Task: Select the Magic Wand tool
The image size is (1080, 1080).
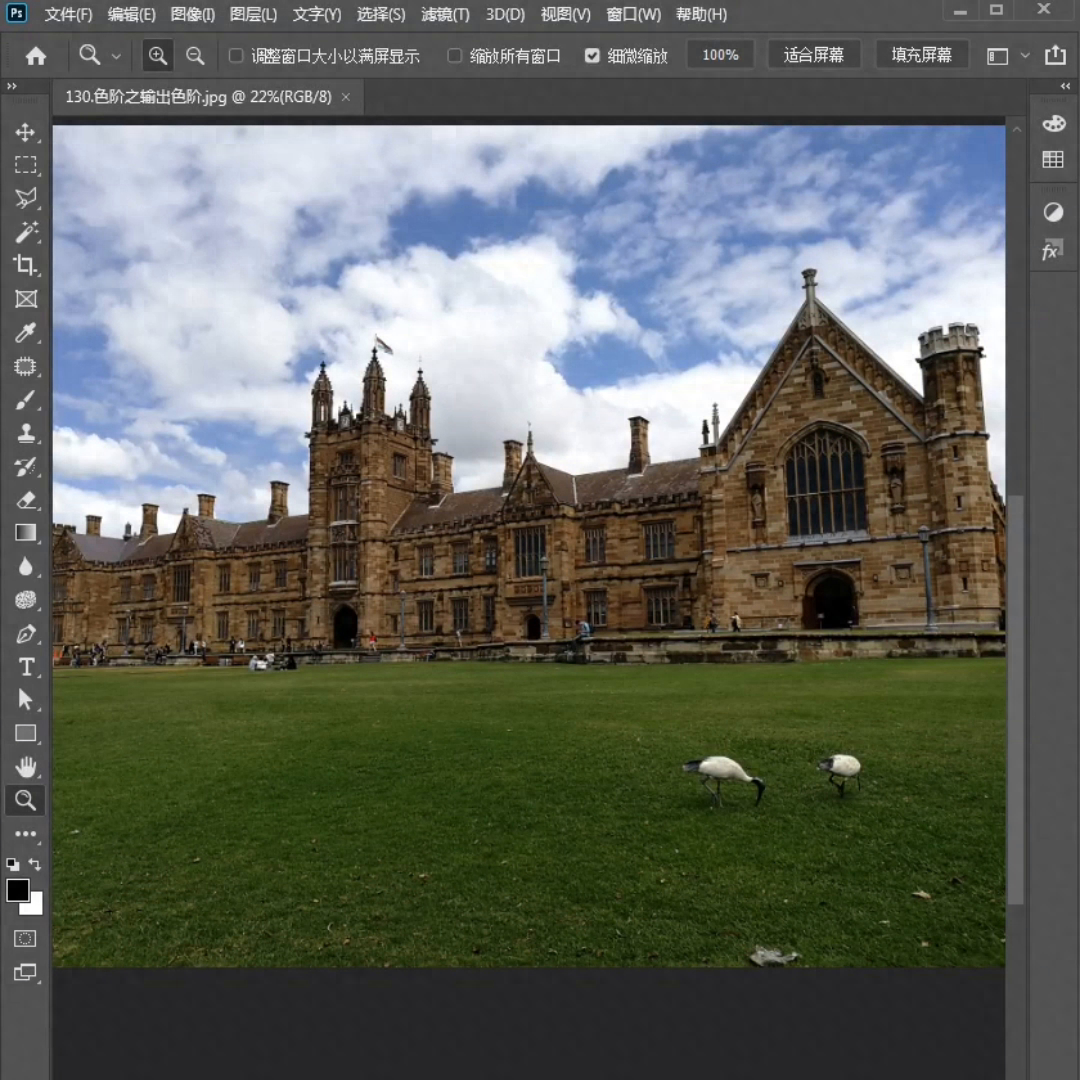Action: (x=25, y=232)
